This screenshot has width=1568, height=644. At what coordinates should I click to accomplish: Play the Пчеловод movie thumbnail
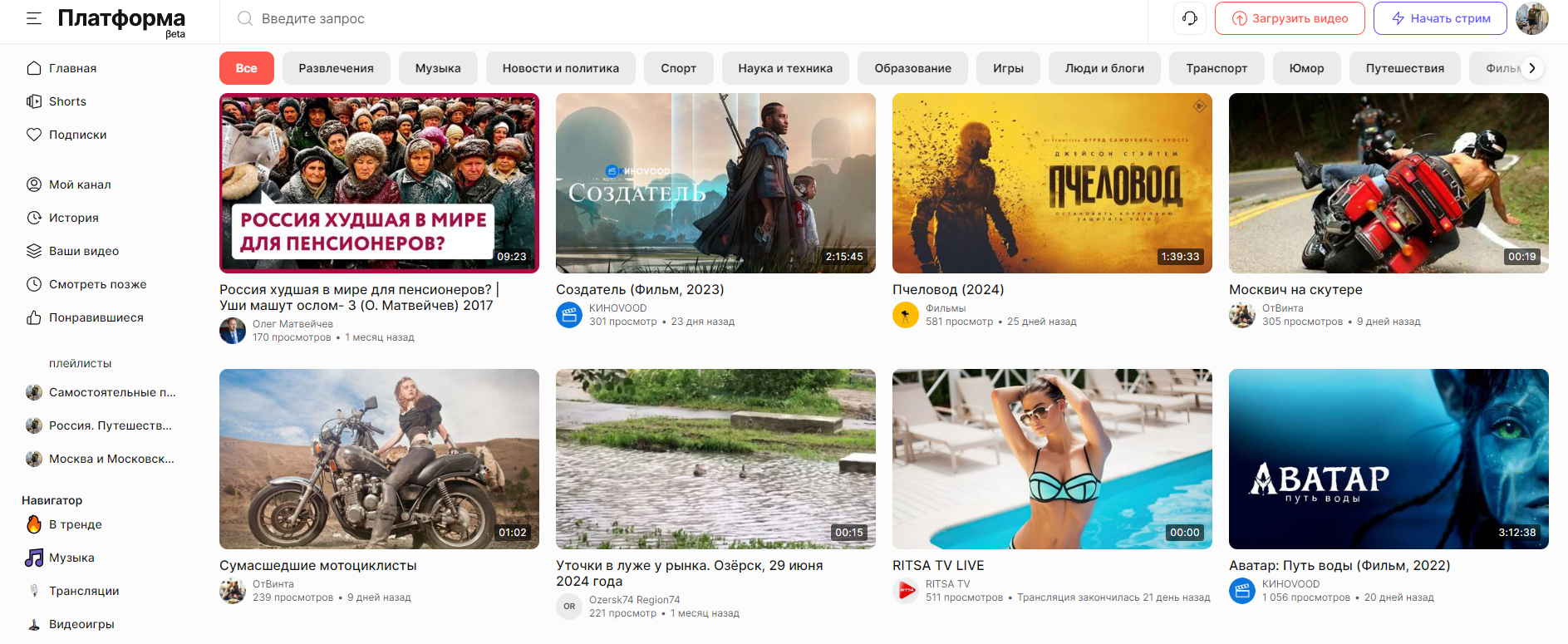(1052, 183)
